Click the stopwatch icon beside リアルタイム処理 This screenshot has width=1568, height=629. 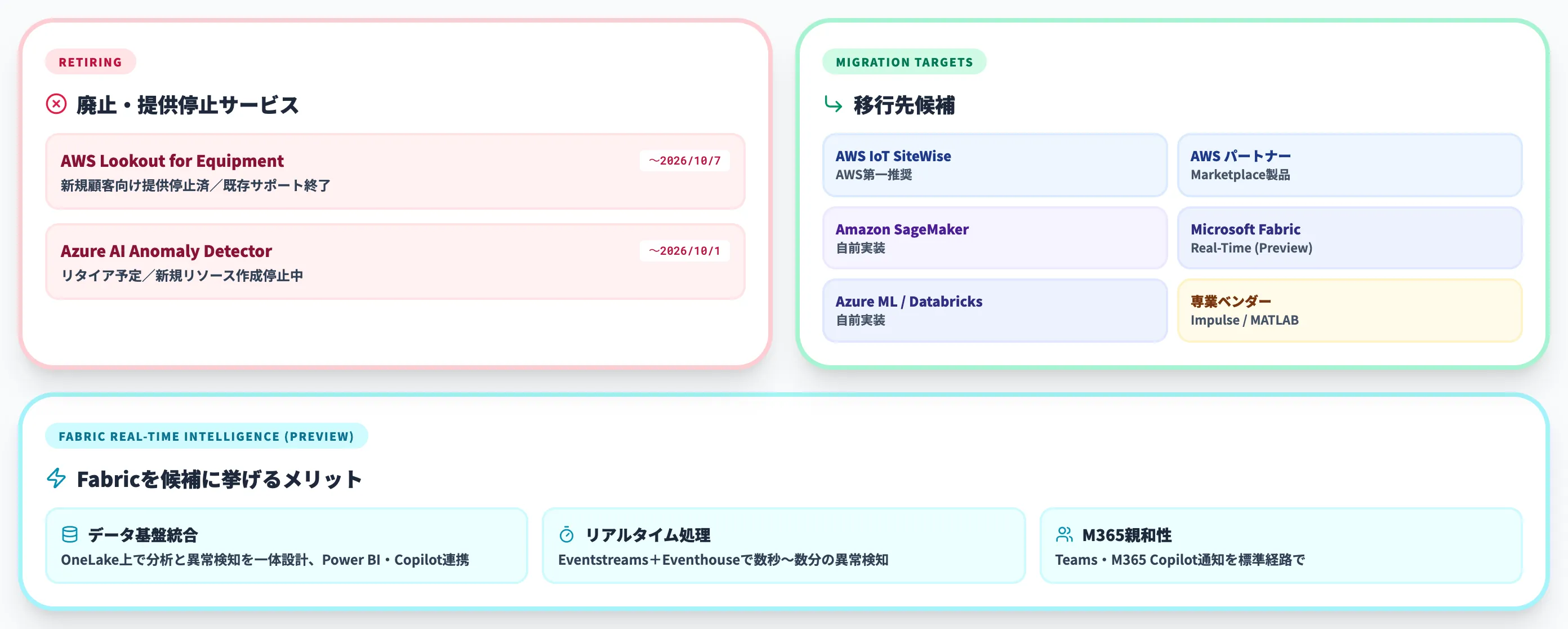click(x=566, y=536)
